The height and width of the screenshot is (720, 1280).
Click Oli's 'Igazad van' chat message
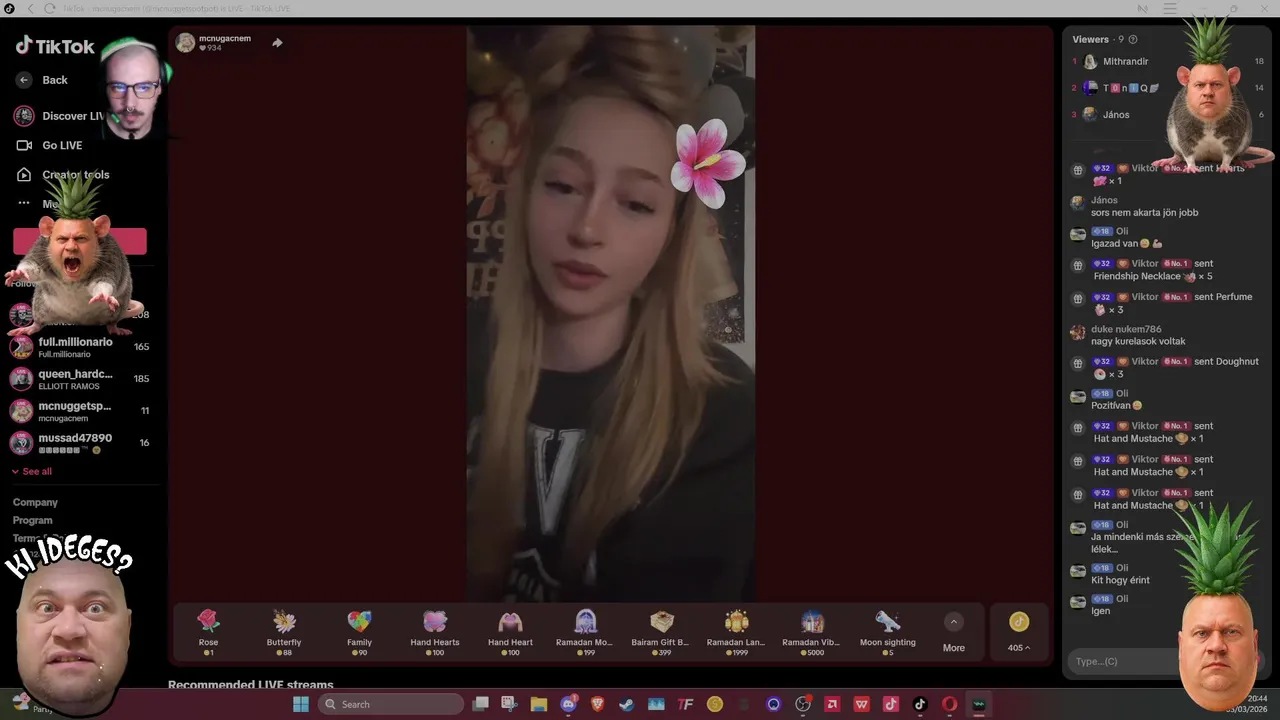[1126, 243]
